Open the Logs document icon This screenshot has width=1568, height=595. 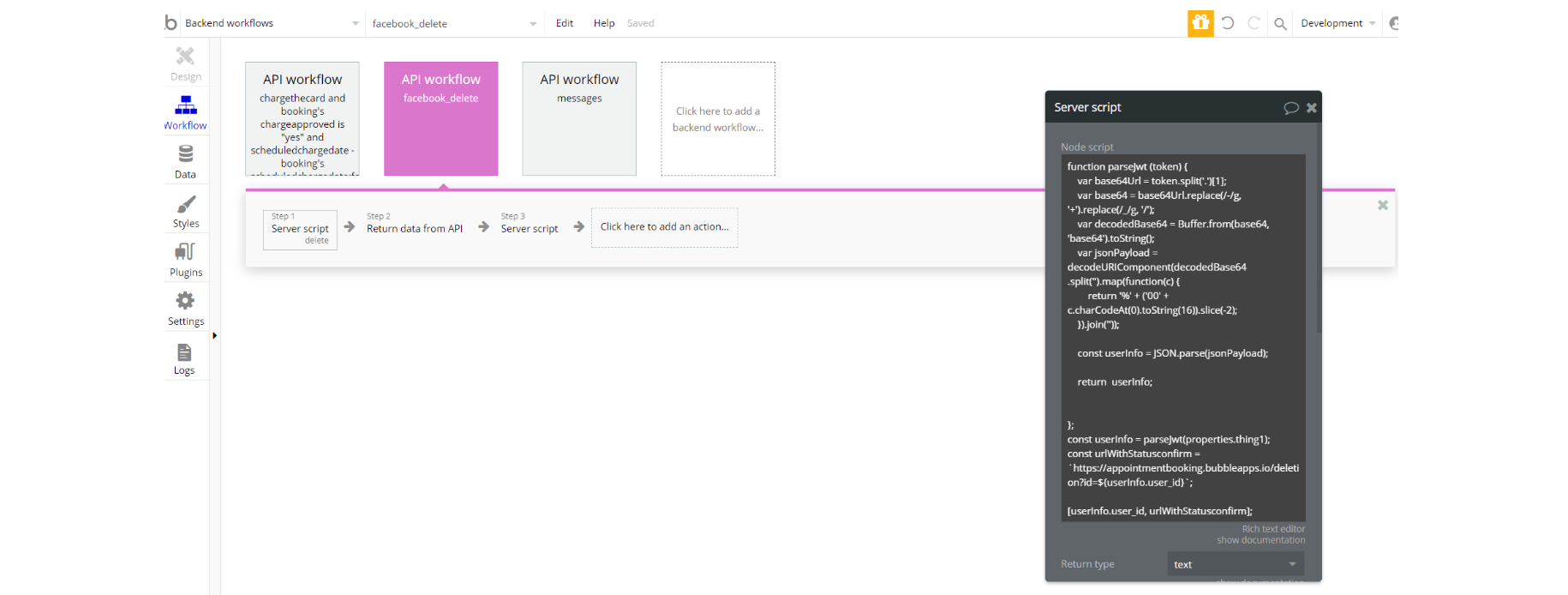[184, 352]
